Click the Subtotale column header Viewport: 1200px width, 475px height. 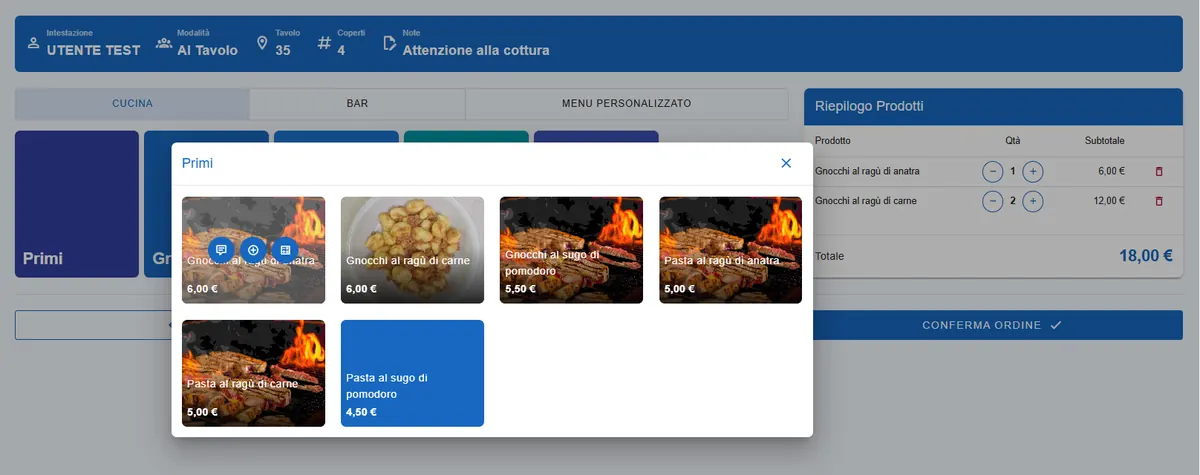(x=1105, y=141)
